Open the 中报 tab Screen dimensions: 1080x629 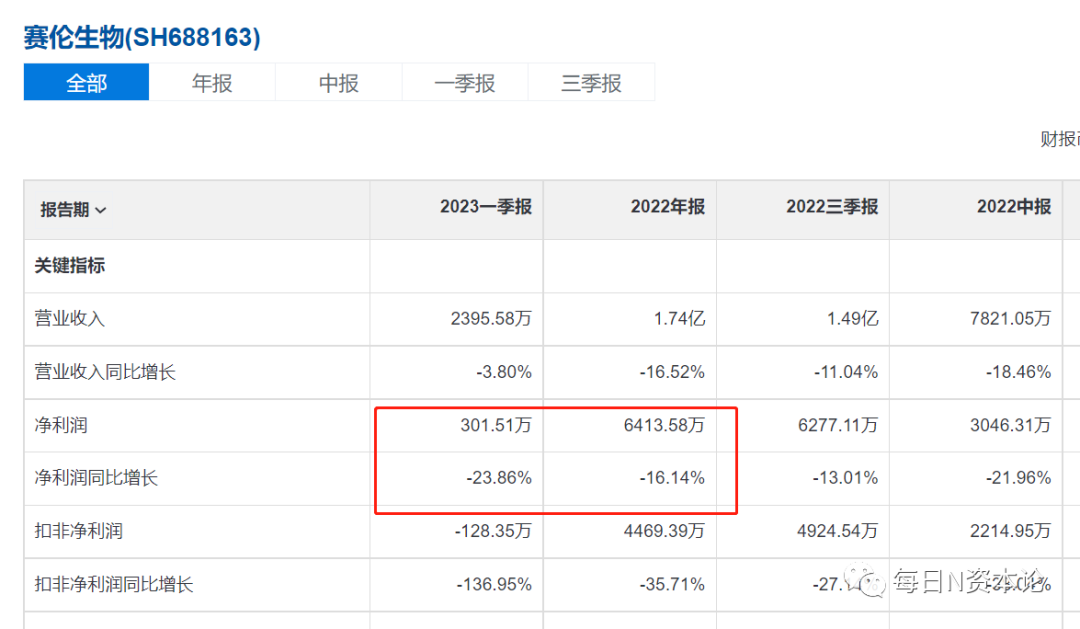coord(339,83)
